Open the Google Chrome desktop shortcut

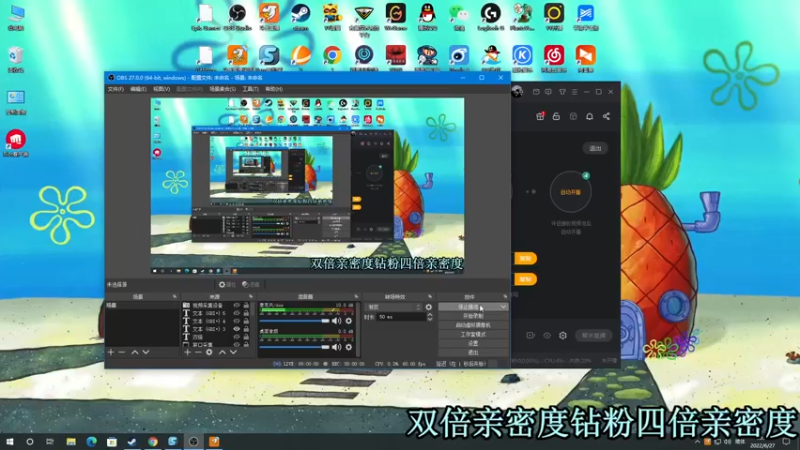click(332, 57)
